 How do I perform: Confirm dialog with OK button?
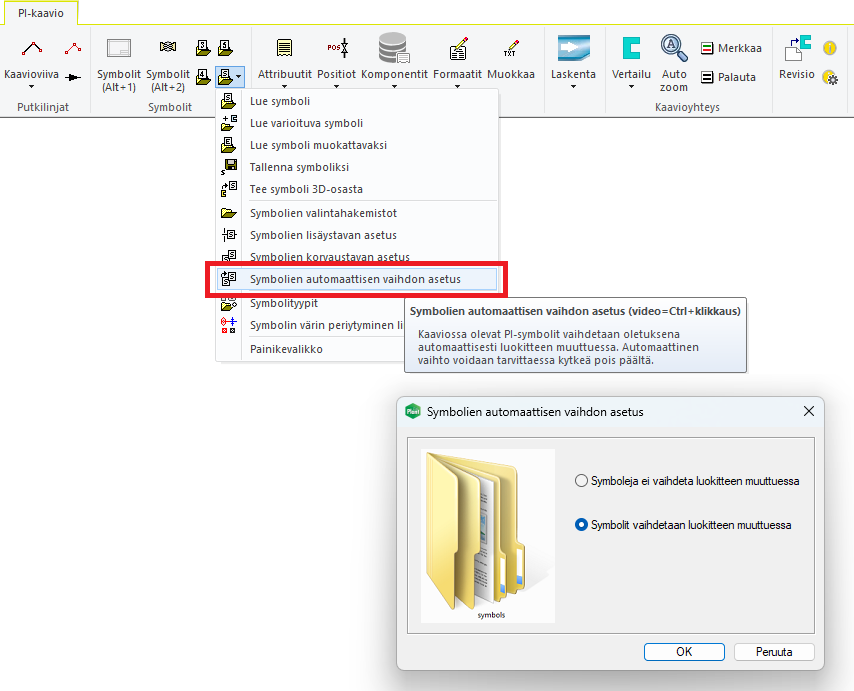684,652
